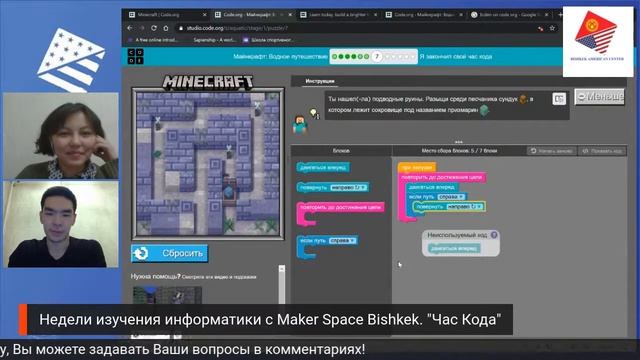Pick toolbox 'повторять до достижения цели' block

[340, 208]
